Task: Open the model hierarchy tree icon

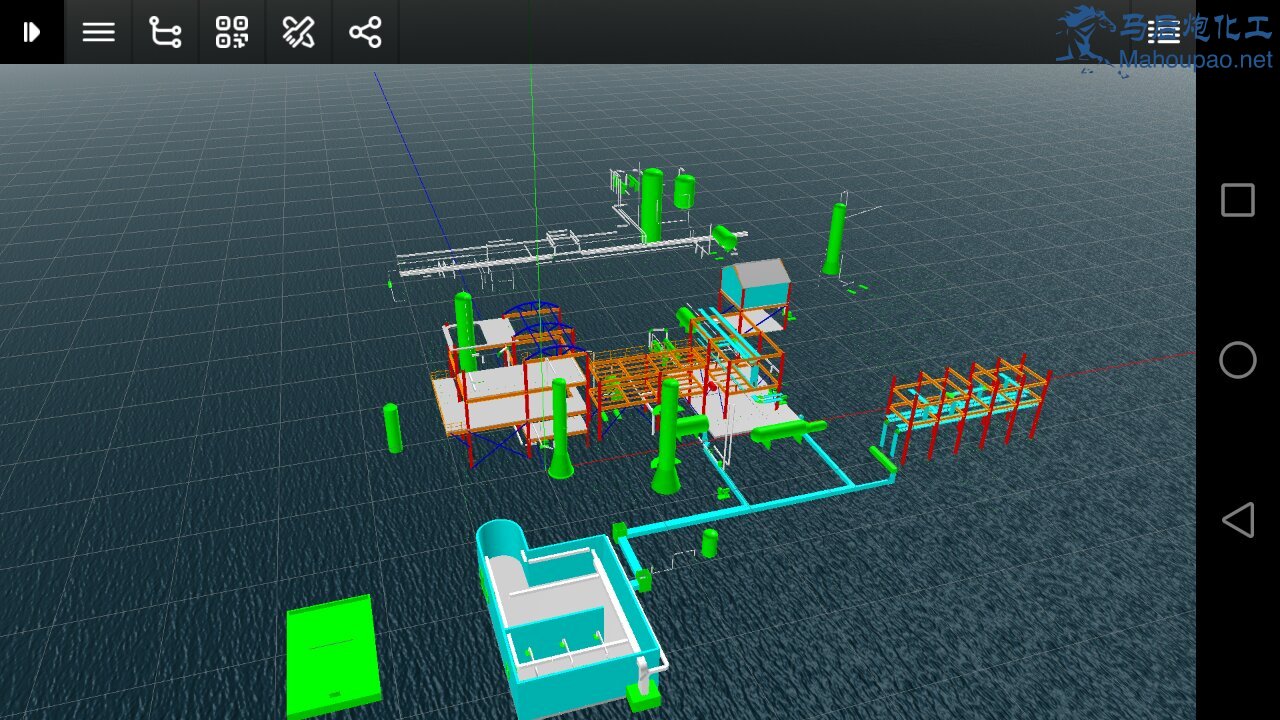Action: (x=165, y=32)
